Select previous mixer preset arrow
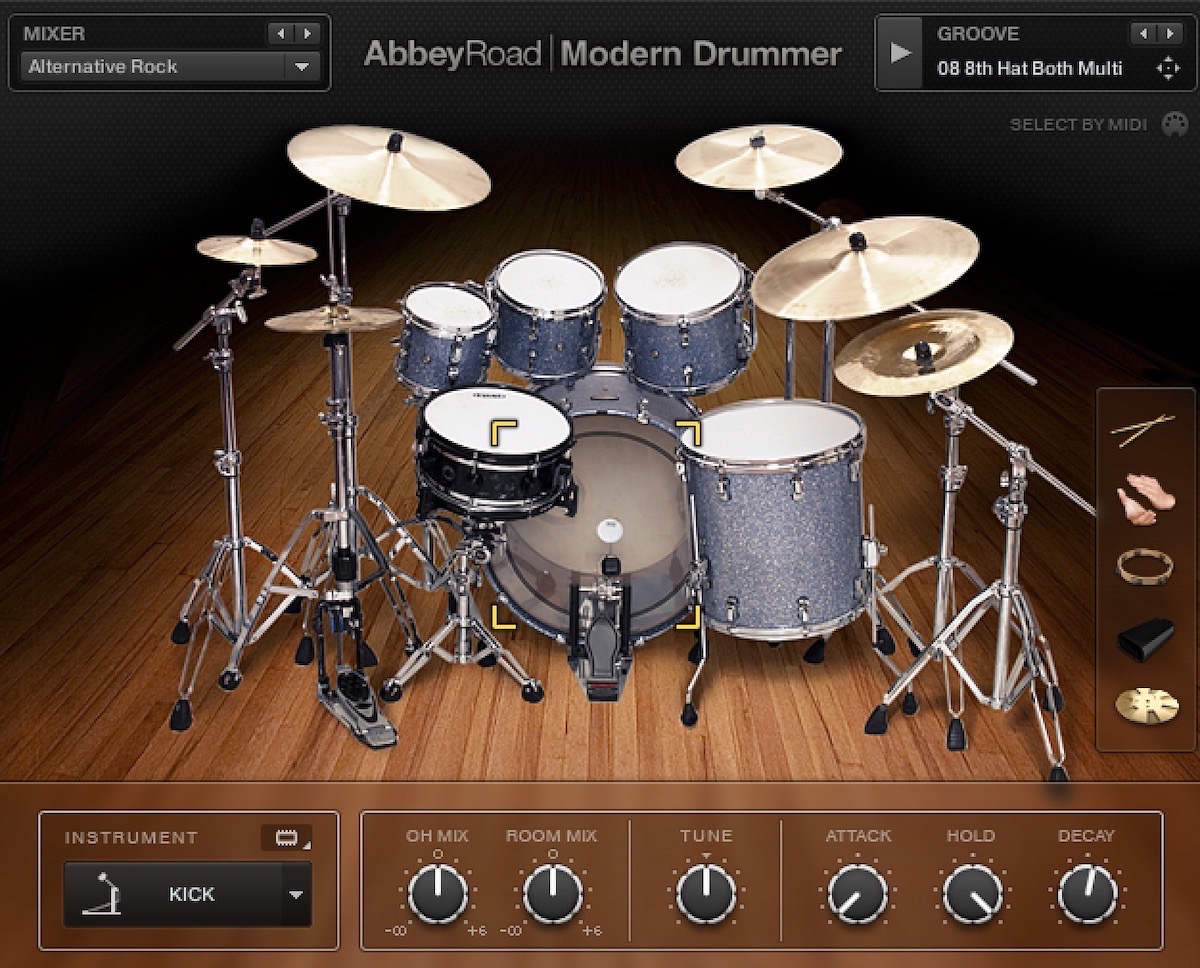The height and width of the screenshot is (968, 1200). (281, 34)
